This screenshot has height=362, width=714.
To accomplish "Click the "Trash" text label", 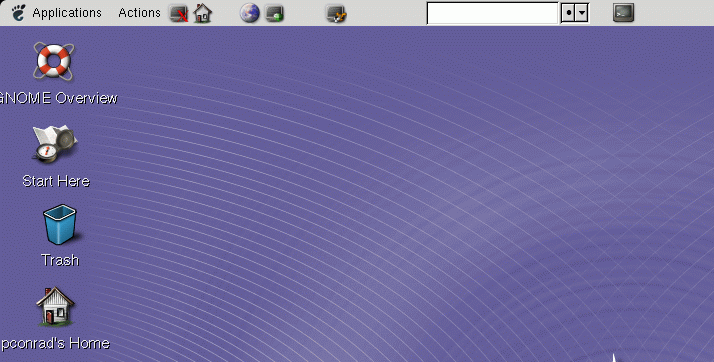I will [x=60, y=260].
